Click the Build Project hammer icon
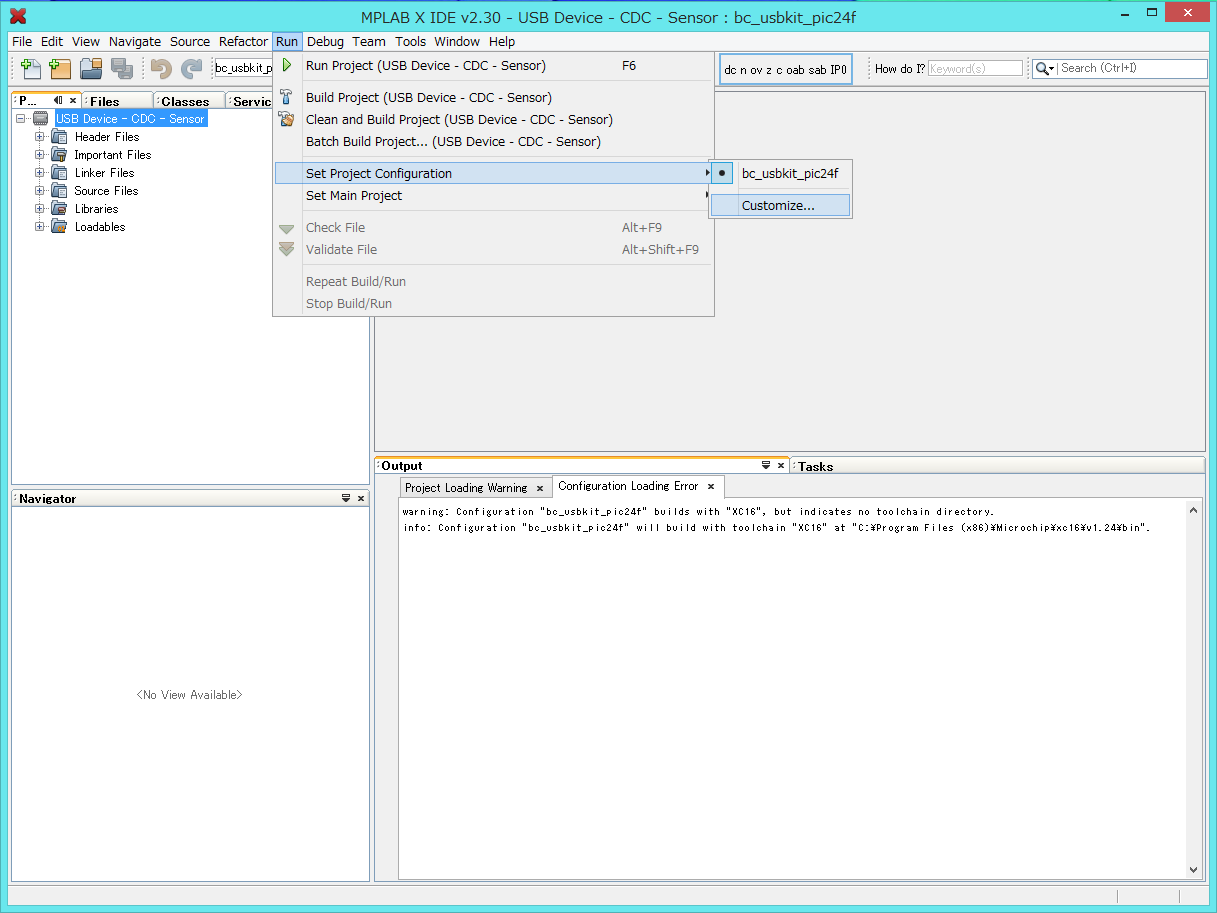Screen dimensions: 1217x913 [x=287, y=98]
